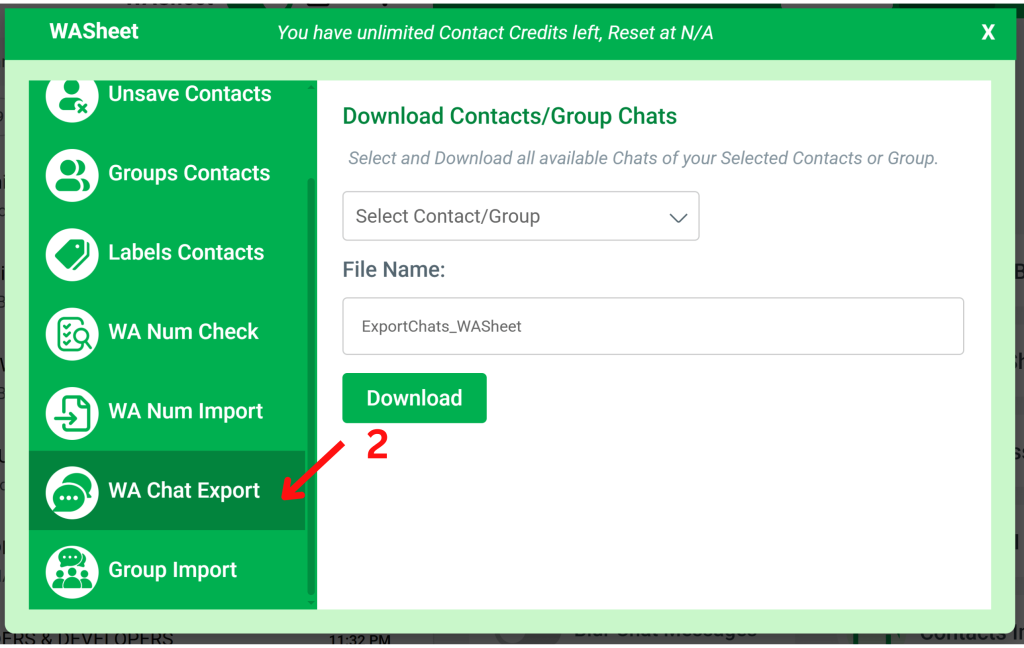This screenshot has height=648, width=1024.
Task: Open the Group Import menu entry
Action: click(x=167, y=570)
